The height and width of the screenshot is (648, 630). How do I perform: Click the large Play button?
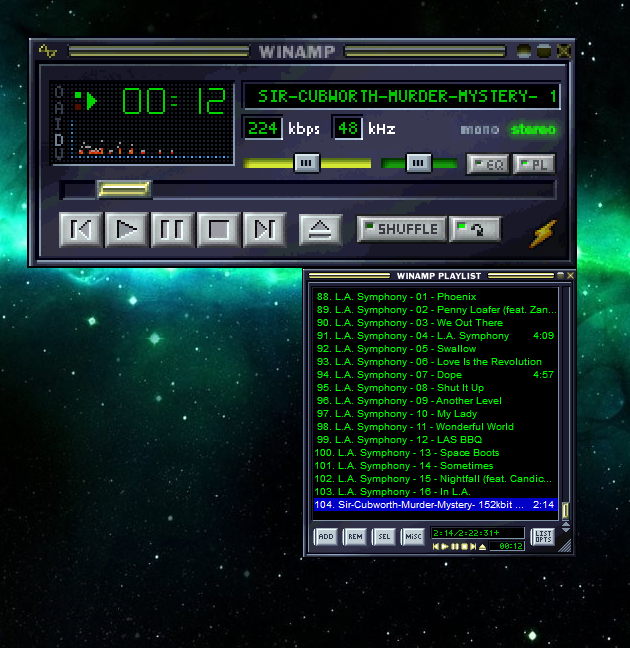pos(126,229)
